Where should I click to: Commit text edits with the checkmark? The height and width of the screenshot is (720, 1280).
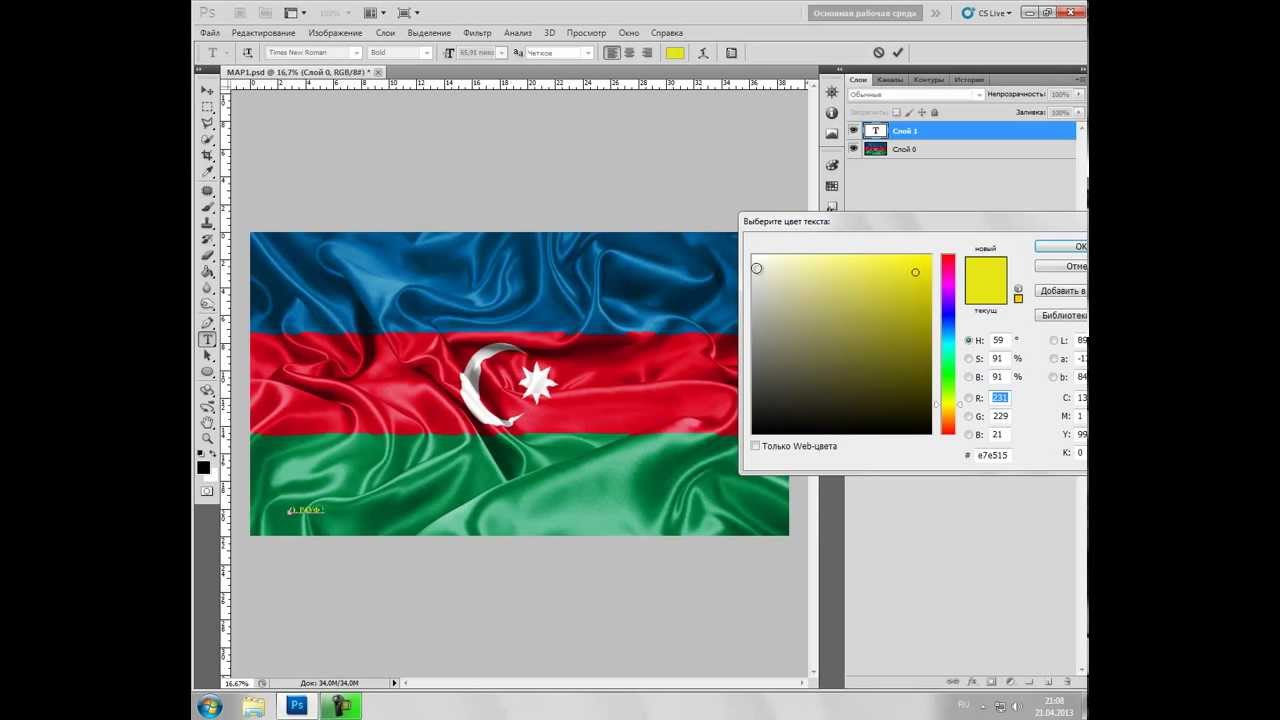897,53
